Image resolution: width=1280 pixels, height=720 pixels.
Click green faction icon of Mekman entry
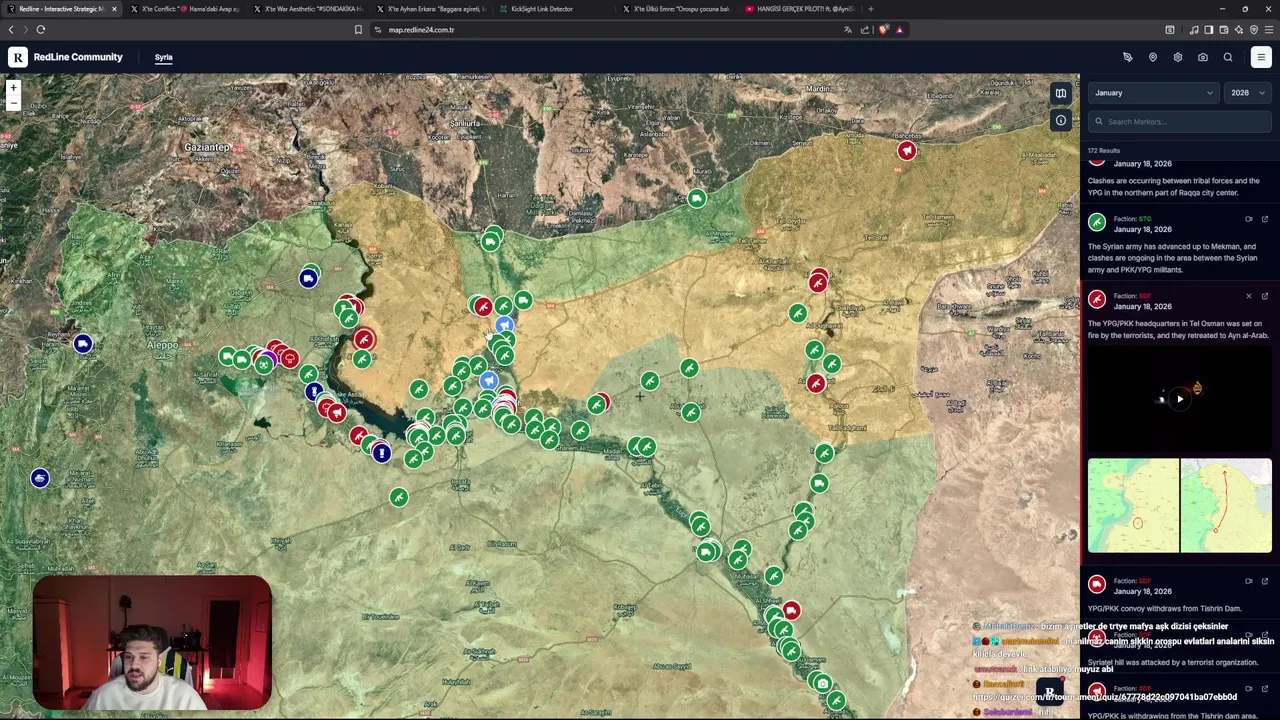click(x=1097, y=223)
